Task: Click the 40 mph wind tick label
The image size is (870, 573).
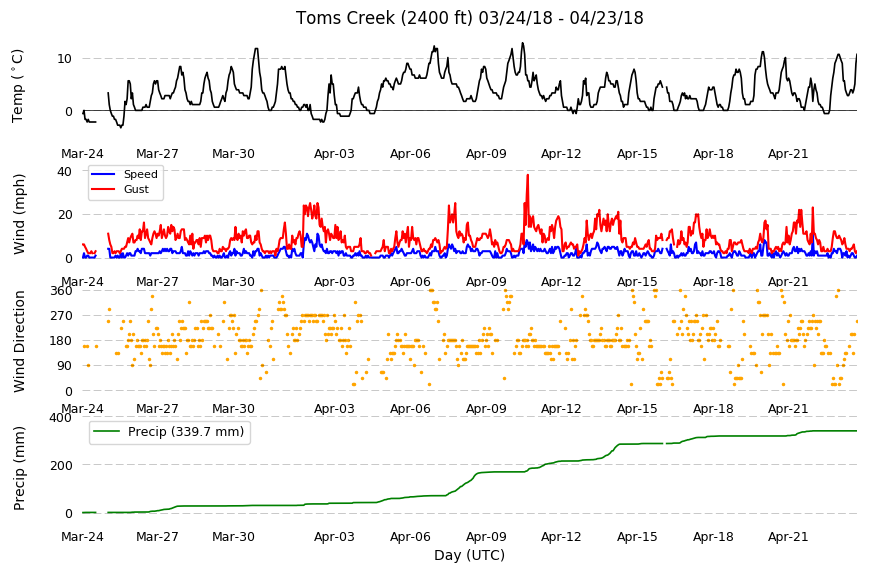Action: pyautogui.click(x=64, y=172)
